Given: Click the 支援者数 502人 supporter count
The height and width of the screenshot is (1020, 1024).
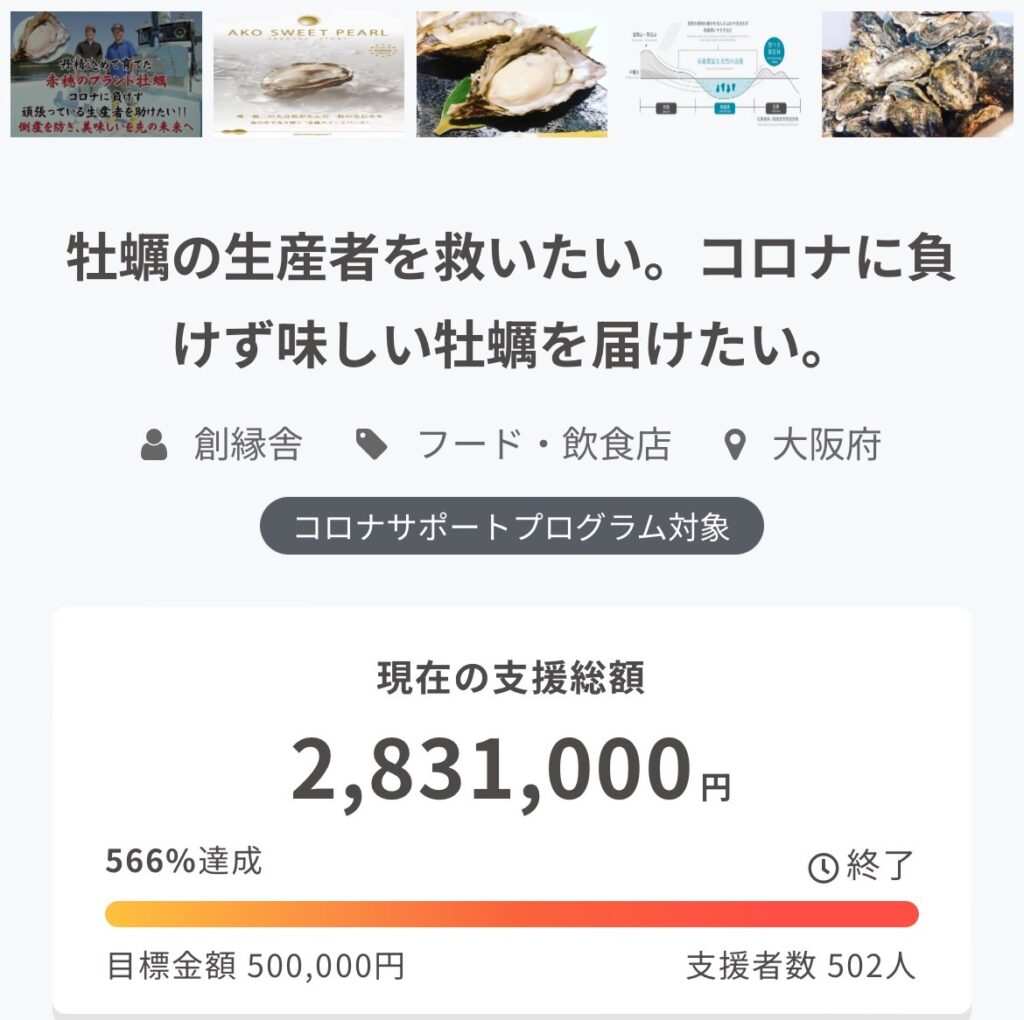Looking at the screenshot, I should 800,966.
